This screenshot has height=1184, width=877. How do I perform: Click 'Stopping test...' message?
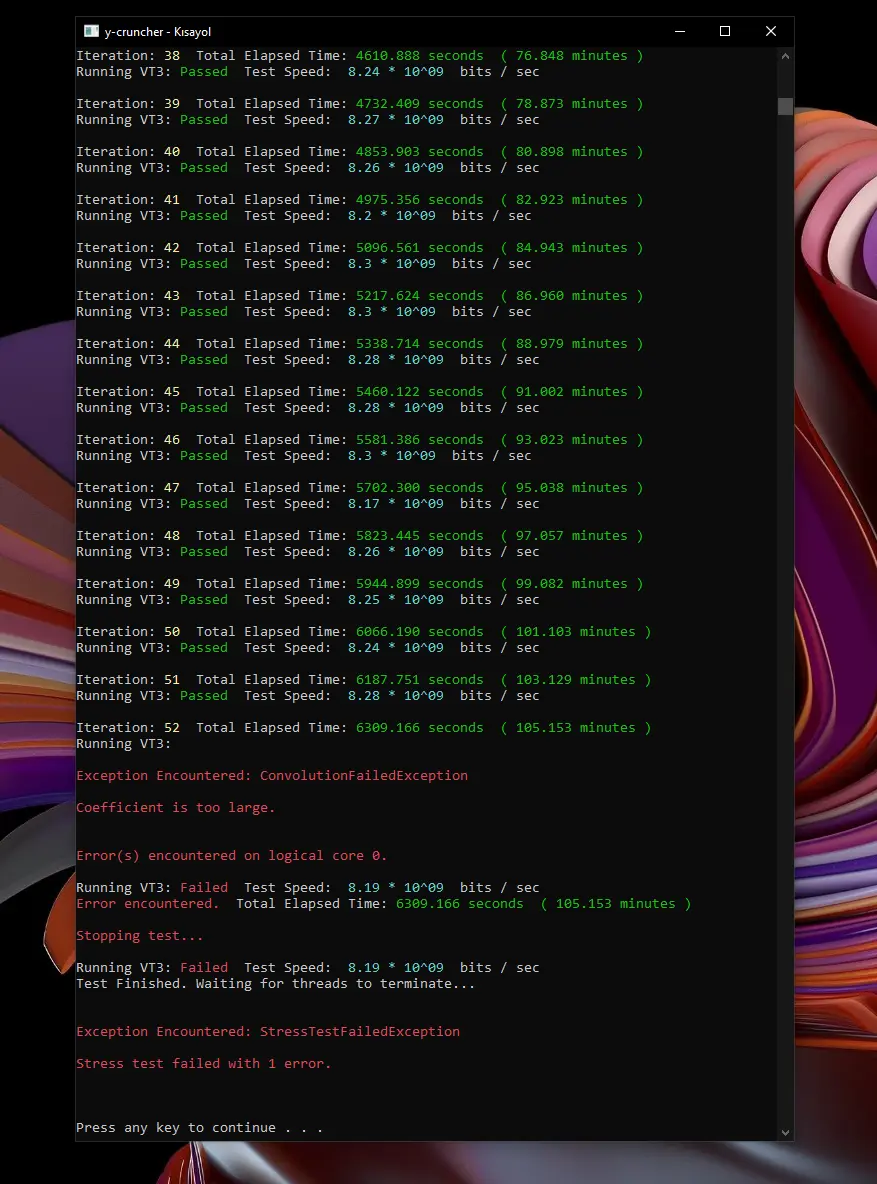pos(140,936)
